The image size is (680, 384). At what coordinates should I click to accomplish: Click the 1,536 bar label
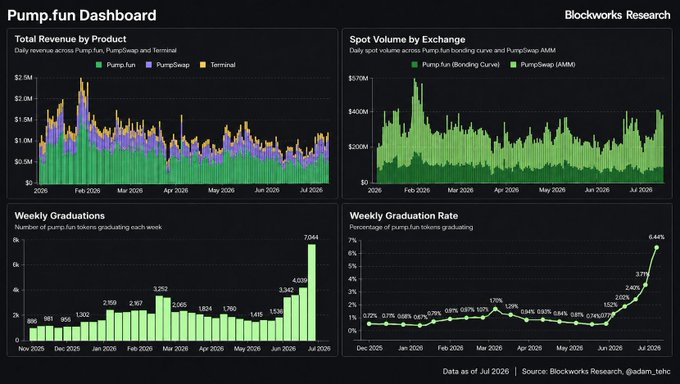276,312
